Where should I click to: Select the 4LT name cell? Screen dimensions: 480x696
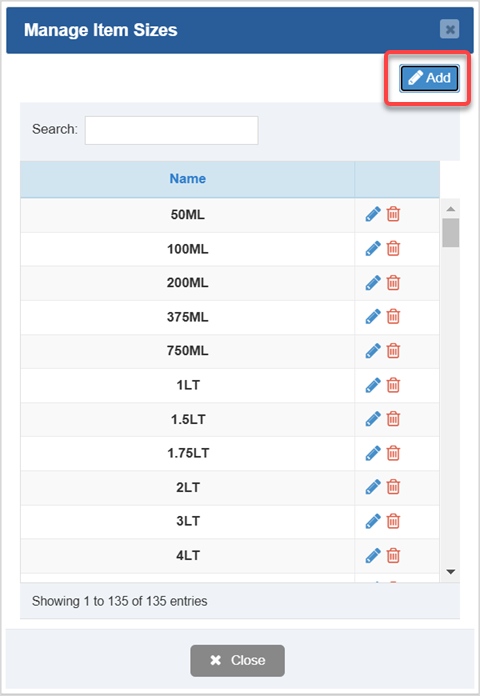(187, 555)
